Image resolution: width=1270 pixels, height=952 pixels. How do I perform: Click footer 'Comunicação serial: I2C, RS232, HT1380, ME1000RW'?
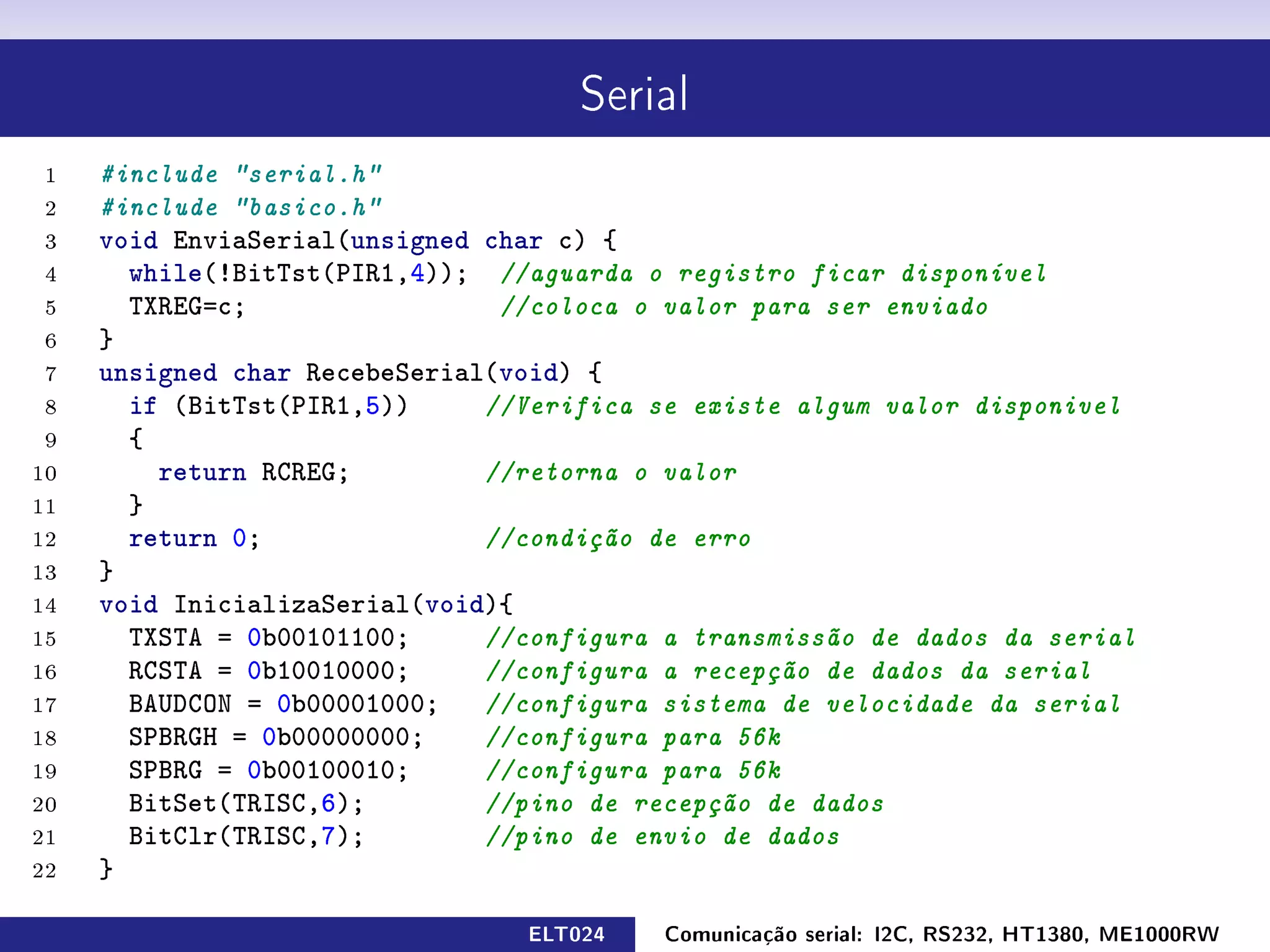pos(941,934)
